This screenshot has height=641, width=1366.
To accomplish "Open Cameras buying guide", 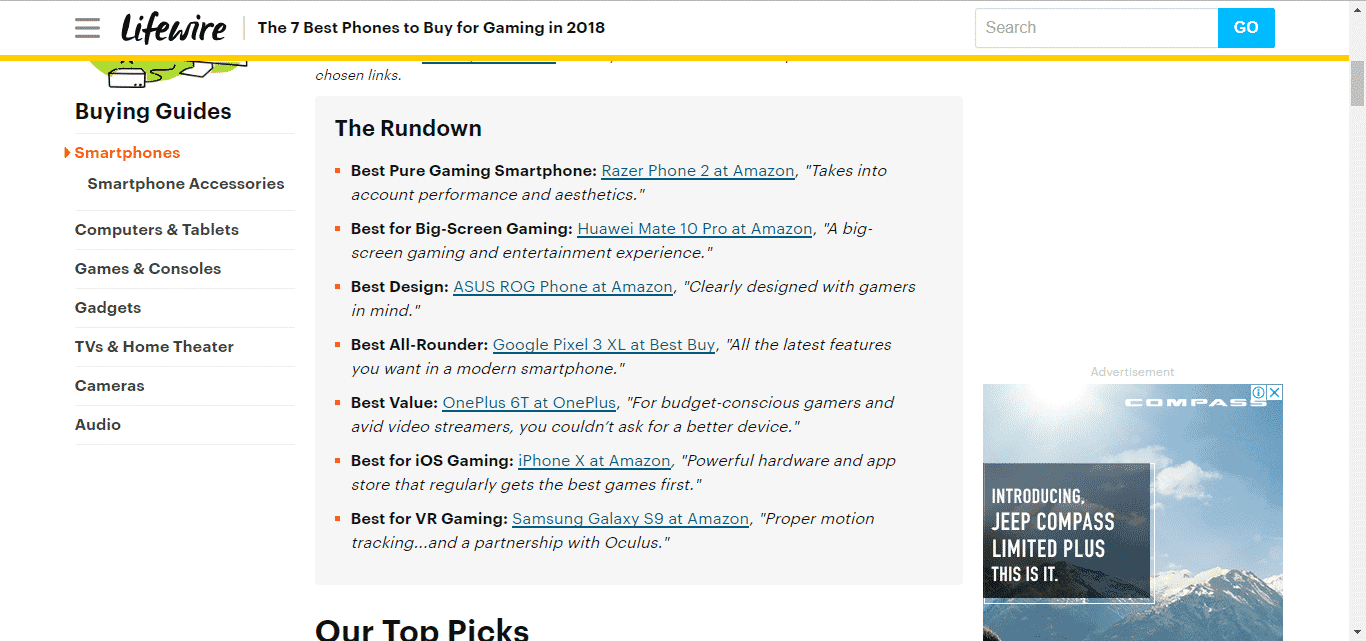I will pos(110,386).
